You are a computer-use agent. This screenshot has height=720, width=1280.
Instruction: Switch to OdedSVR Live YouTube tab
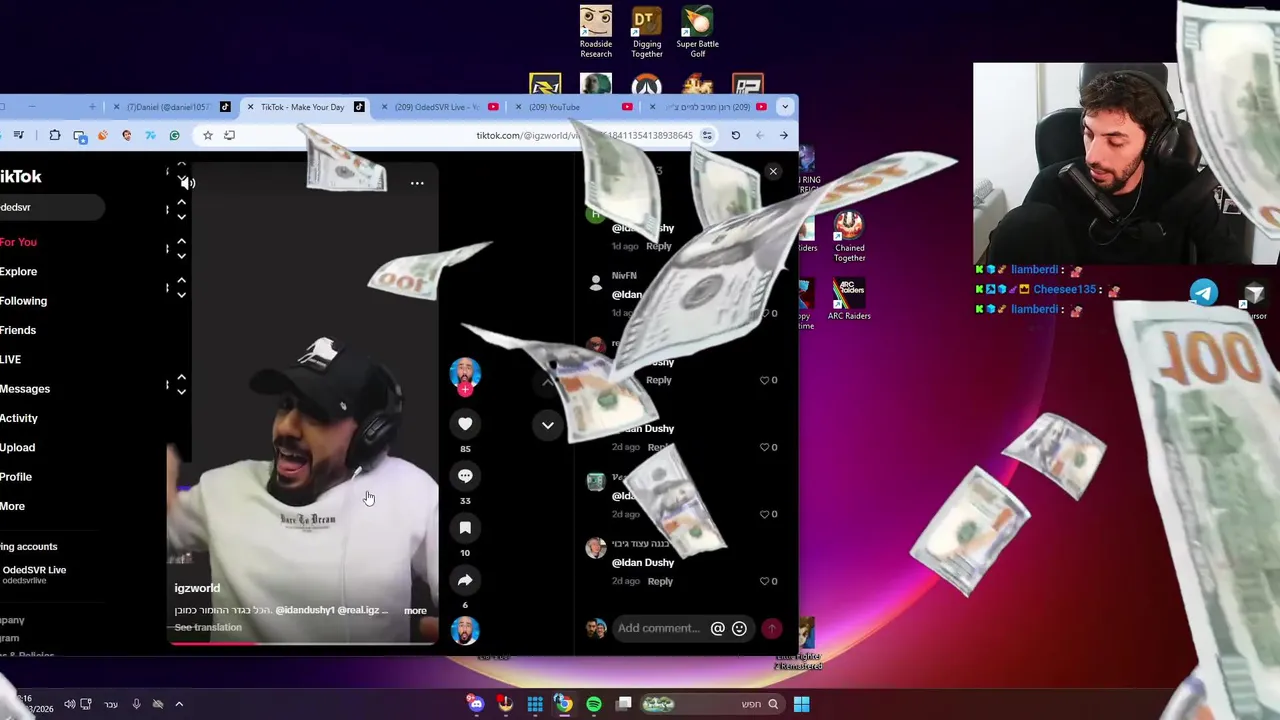pos(437,107)
